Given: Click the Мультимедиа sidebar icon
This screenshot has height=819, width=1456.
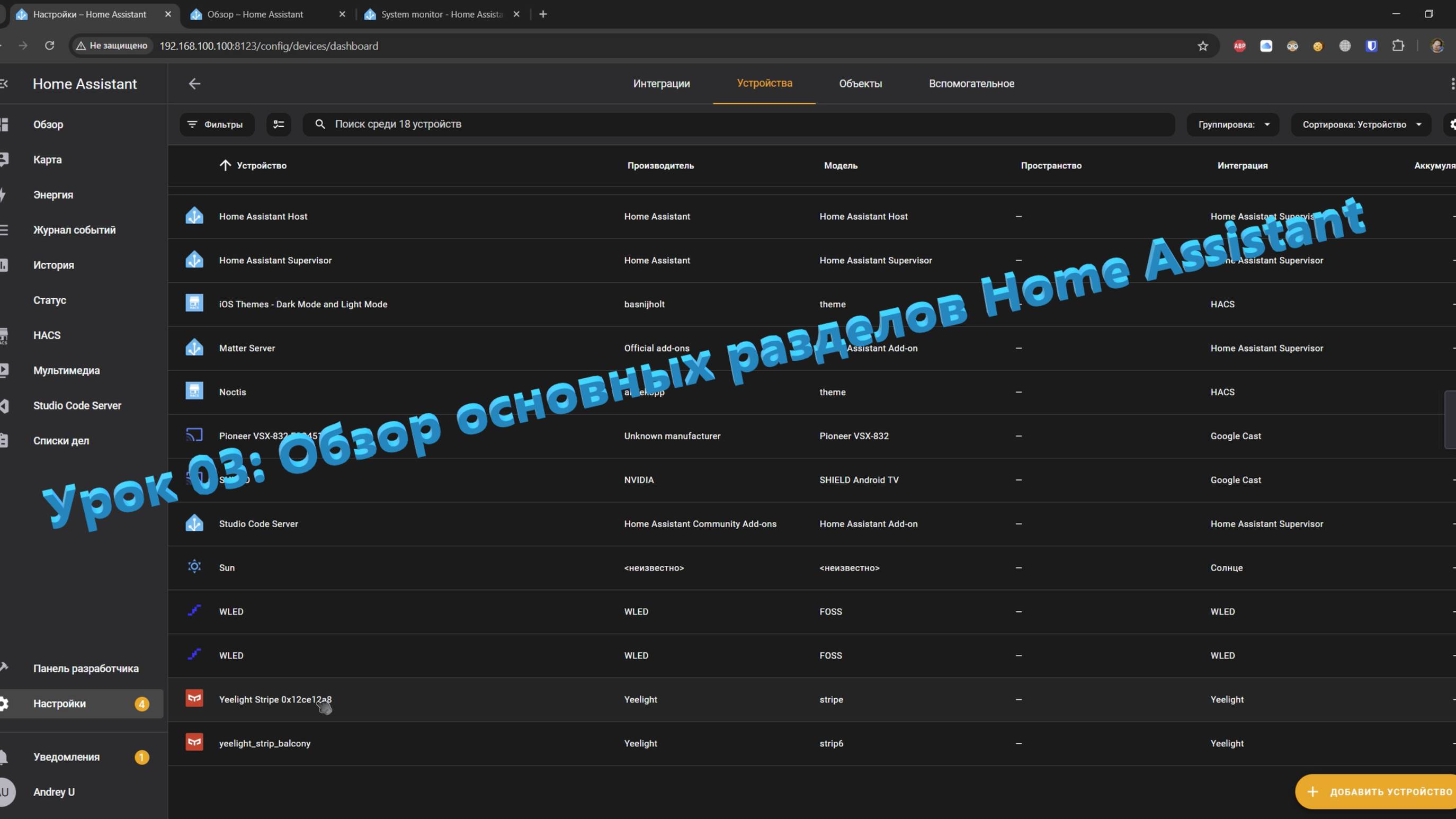Looking at the screenshot, I should pos(11,371).
